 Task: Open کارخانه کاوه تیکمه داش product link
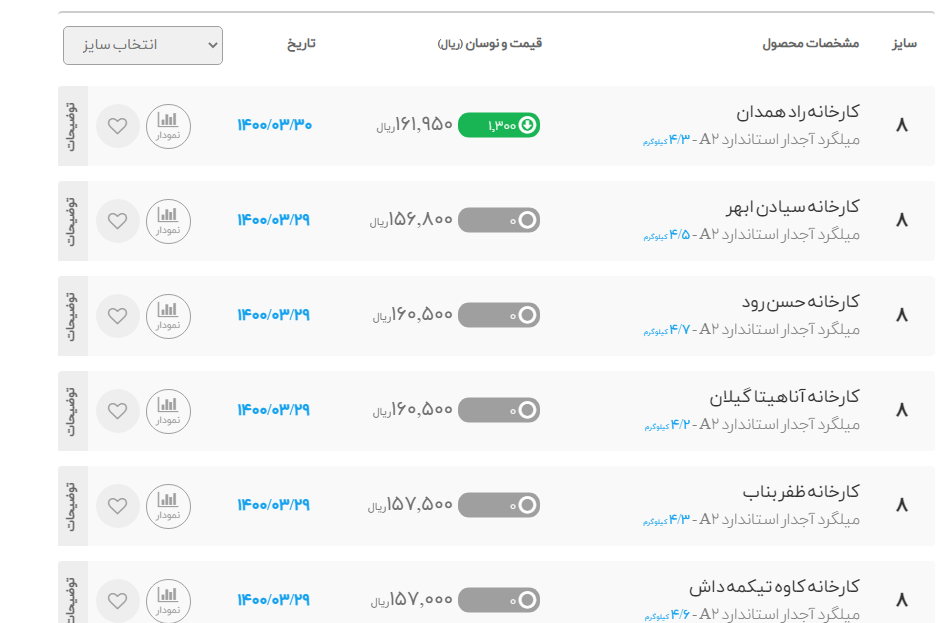(774, 587)
